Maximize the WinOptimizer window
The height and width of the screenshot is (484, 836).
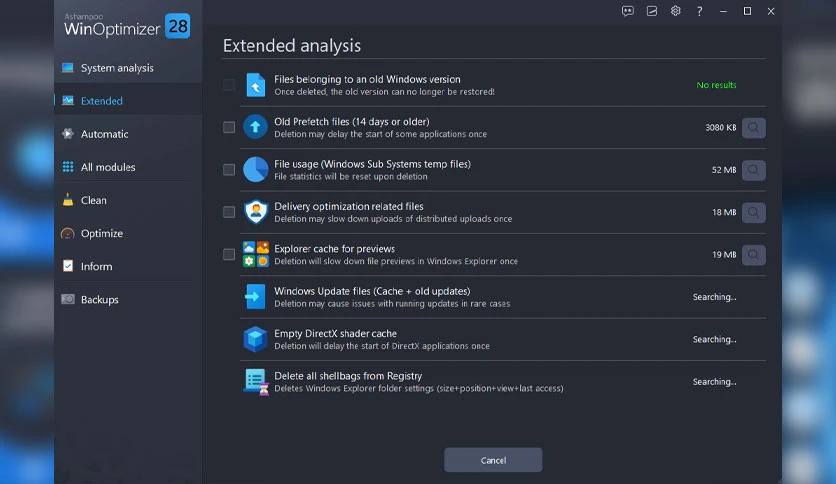747,11
